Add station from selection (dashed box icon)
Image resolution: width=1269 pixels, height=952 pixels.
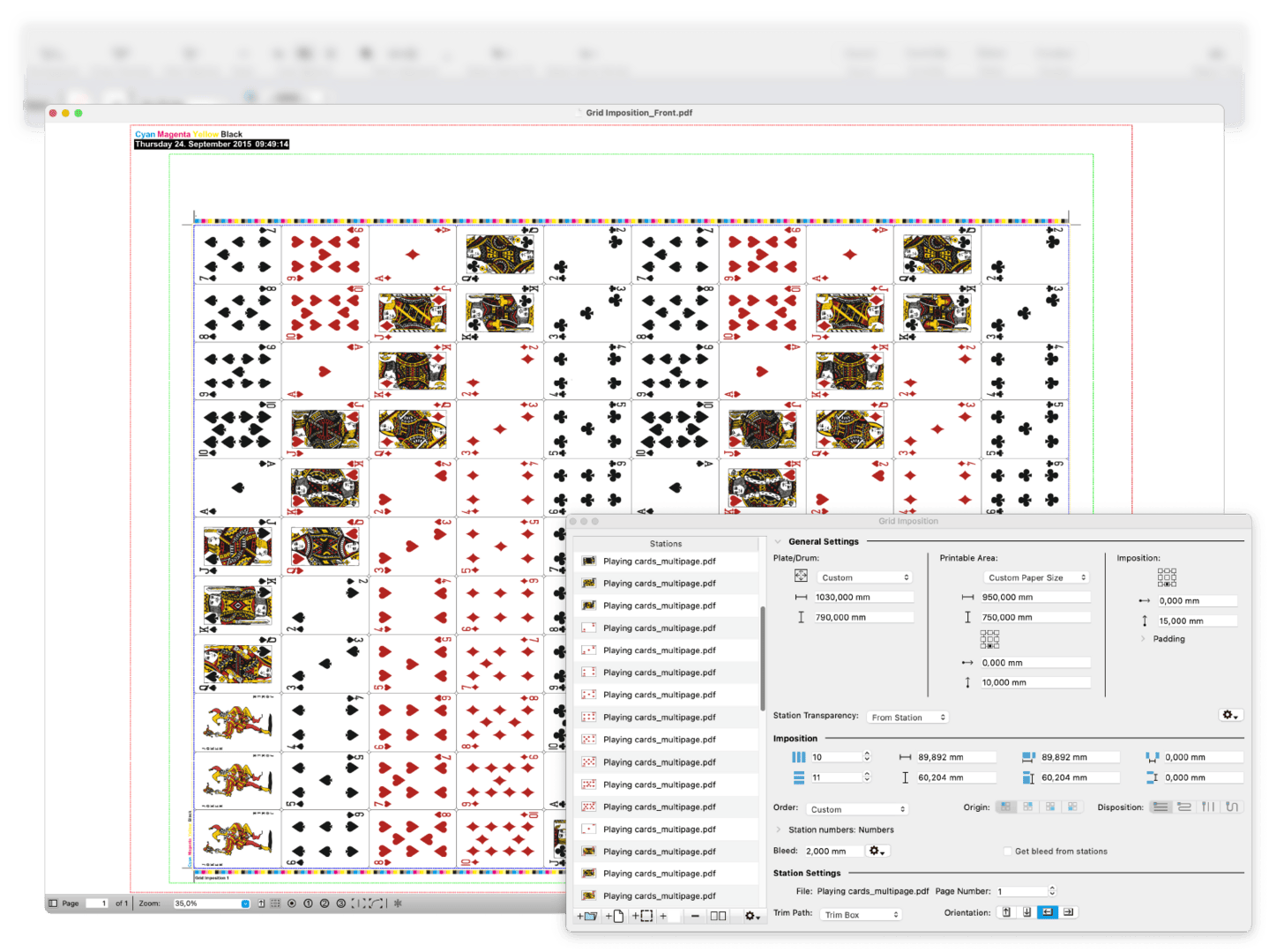(x=642, y=916)
